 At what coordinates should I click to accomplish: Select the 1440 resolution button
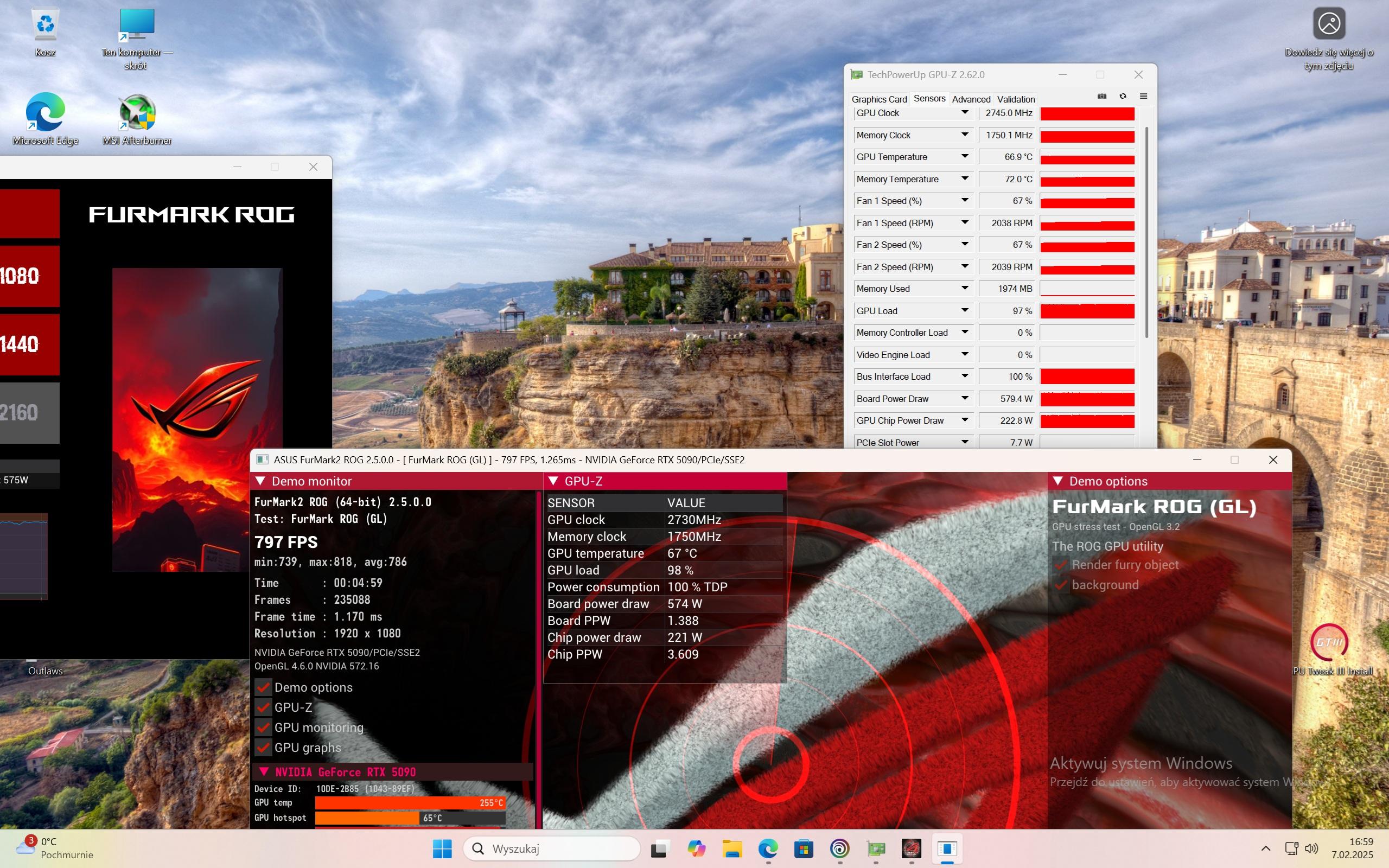(x=29, y=344)
